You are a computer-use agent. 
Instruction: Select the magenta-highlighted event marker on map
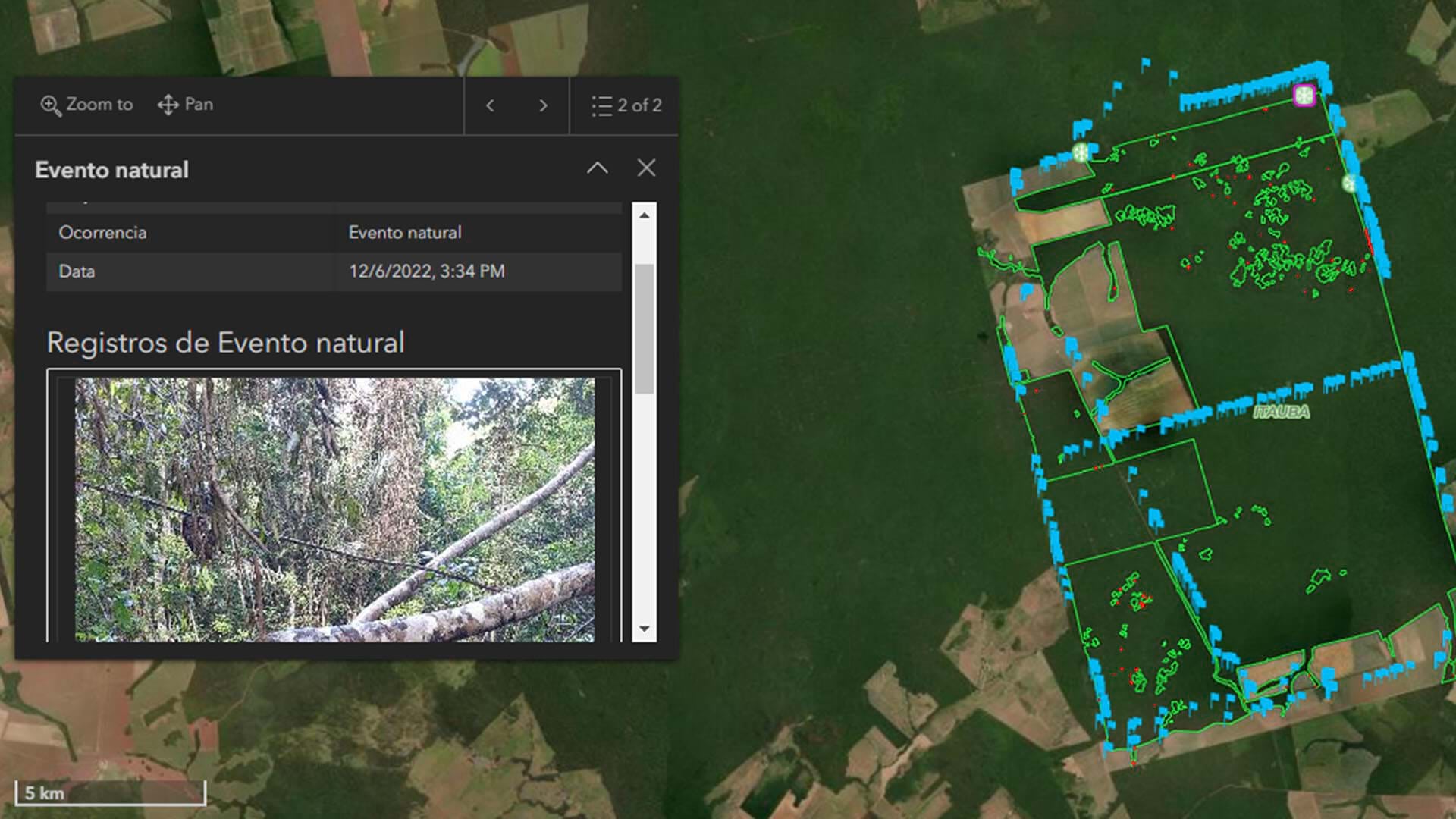(1304, 96)
